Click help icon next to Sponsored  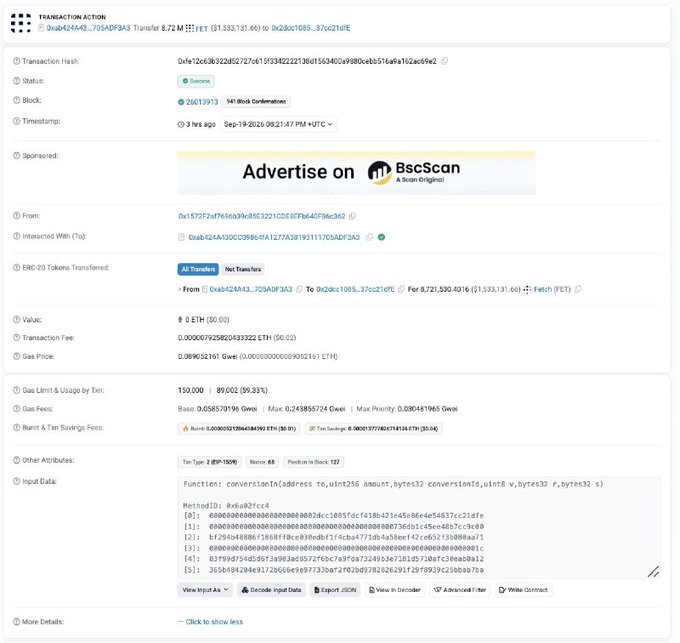pyautogui.click(x=16, y=156)
